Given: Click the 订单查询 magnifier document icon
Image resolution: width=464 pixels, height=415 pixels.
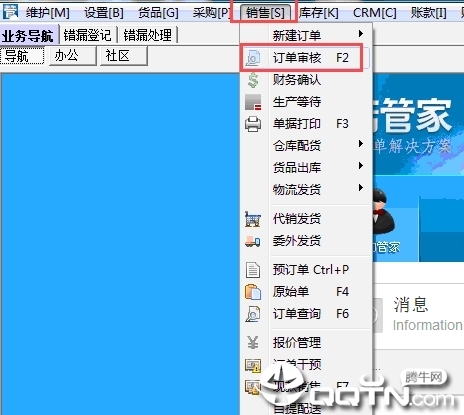Looking at the screenshot, I should [x=253, y=314].
